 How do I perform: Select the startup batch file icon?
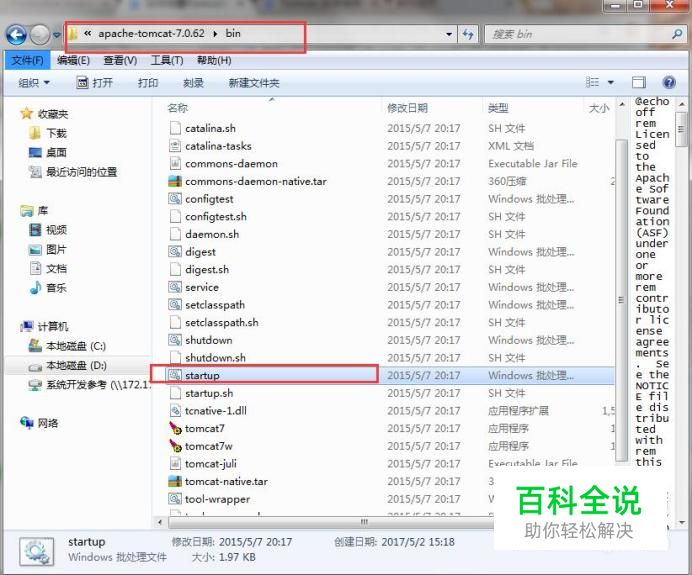tap(175, 375)
